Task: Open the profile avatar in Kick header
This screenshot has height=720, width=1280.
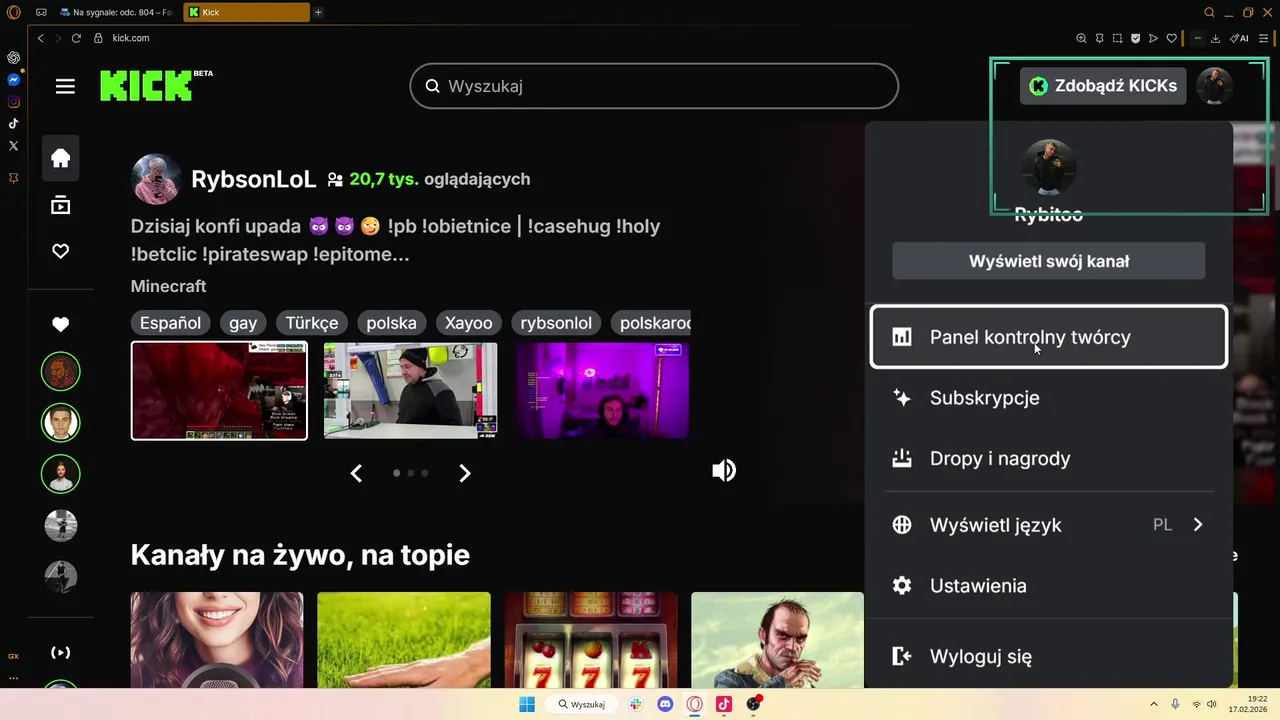Action: click(1215, 86)
